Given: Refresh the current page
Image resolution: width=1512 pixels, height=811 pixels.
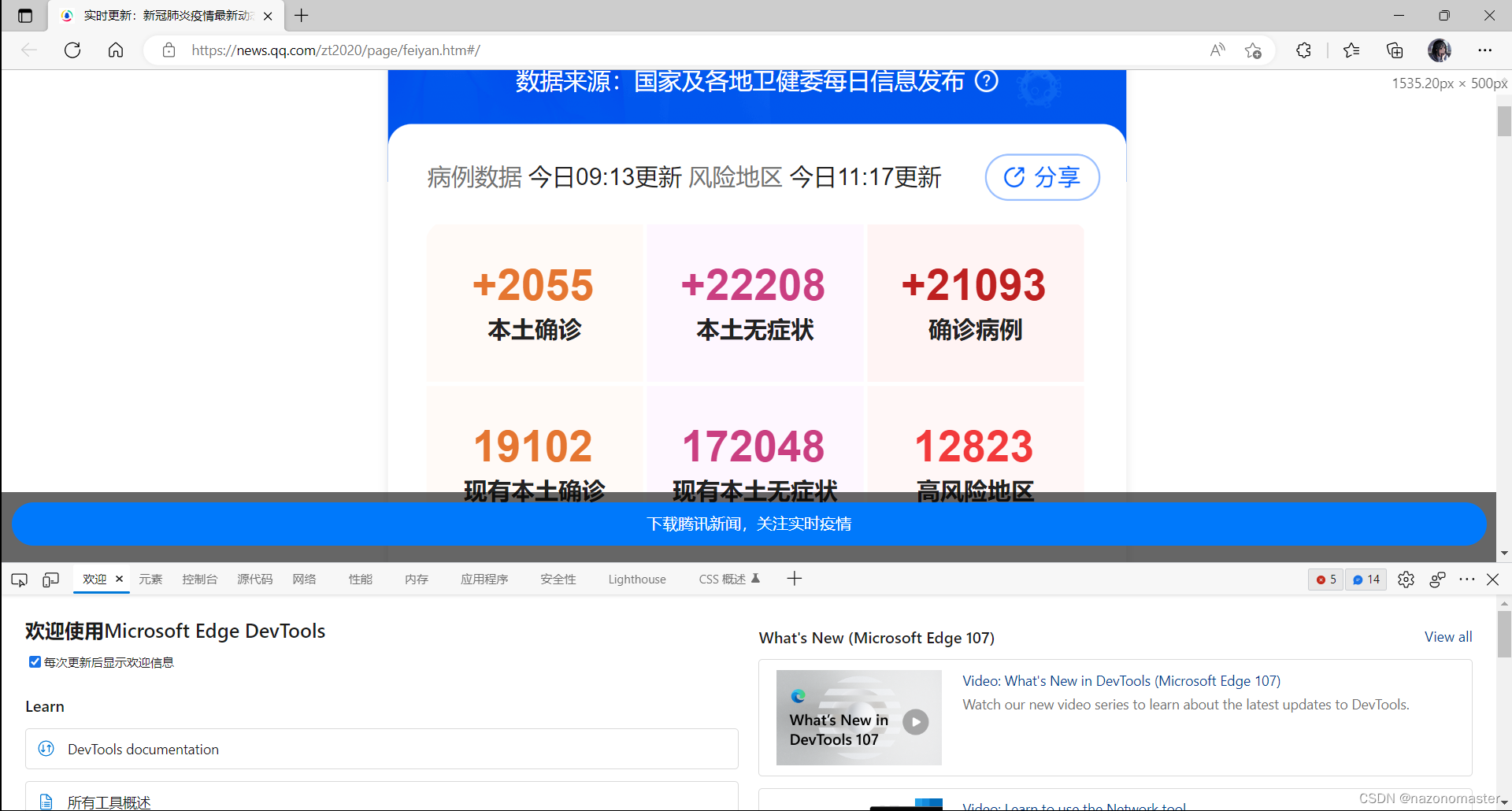Looking at the screenshot, I should 72,50.
